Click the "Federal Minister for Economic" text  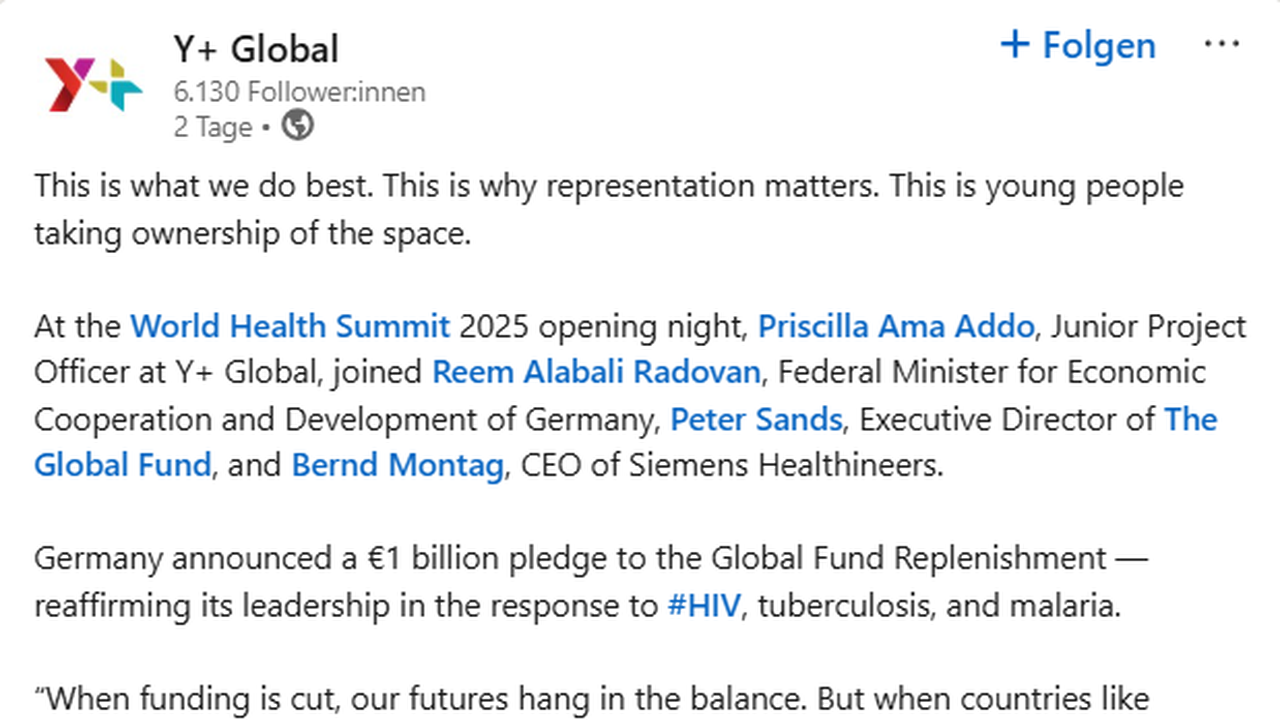[992, 373]
